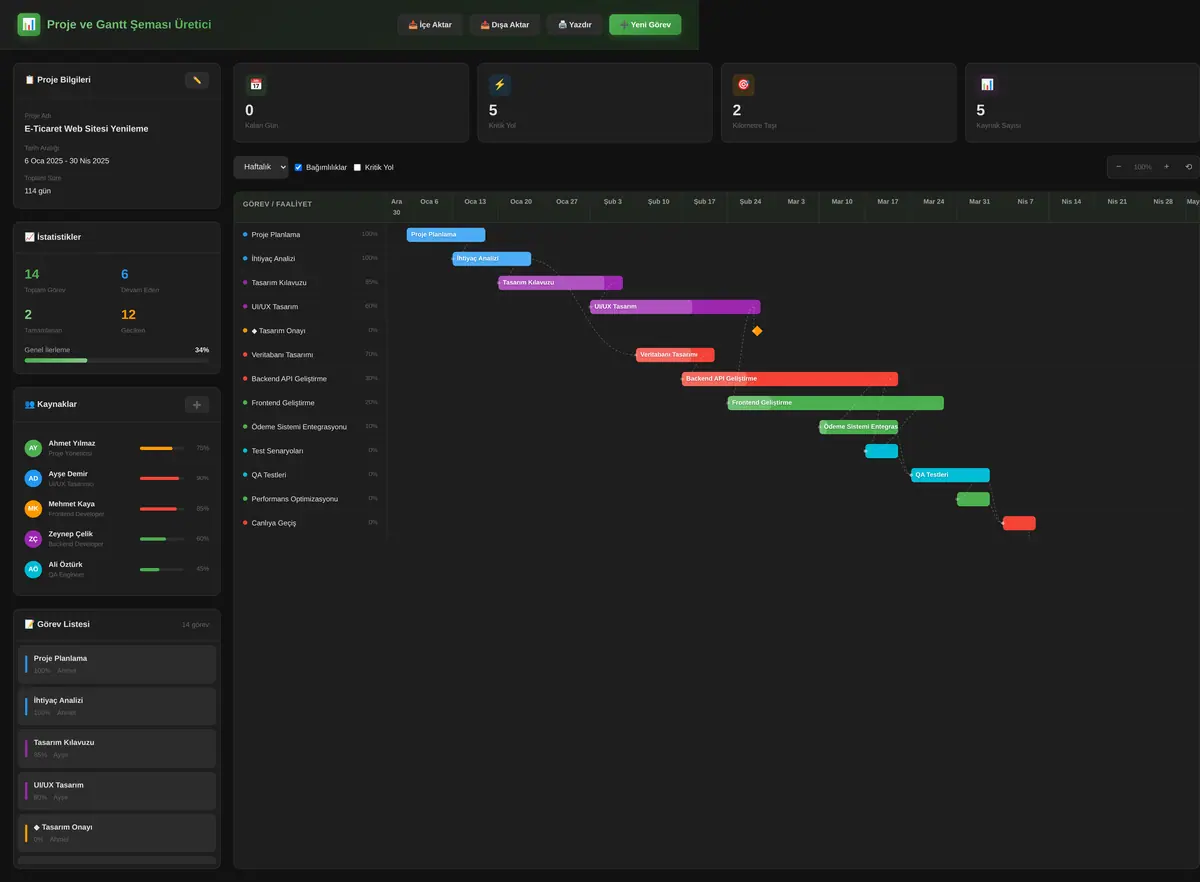
Task: Create a task with Yeni Görev
Action: (x=645, y=24)
